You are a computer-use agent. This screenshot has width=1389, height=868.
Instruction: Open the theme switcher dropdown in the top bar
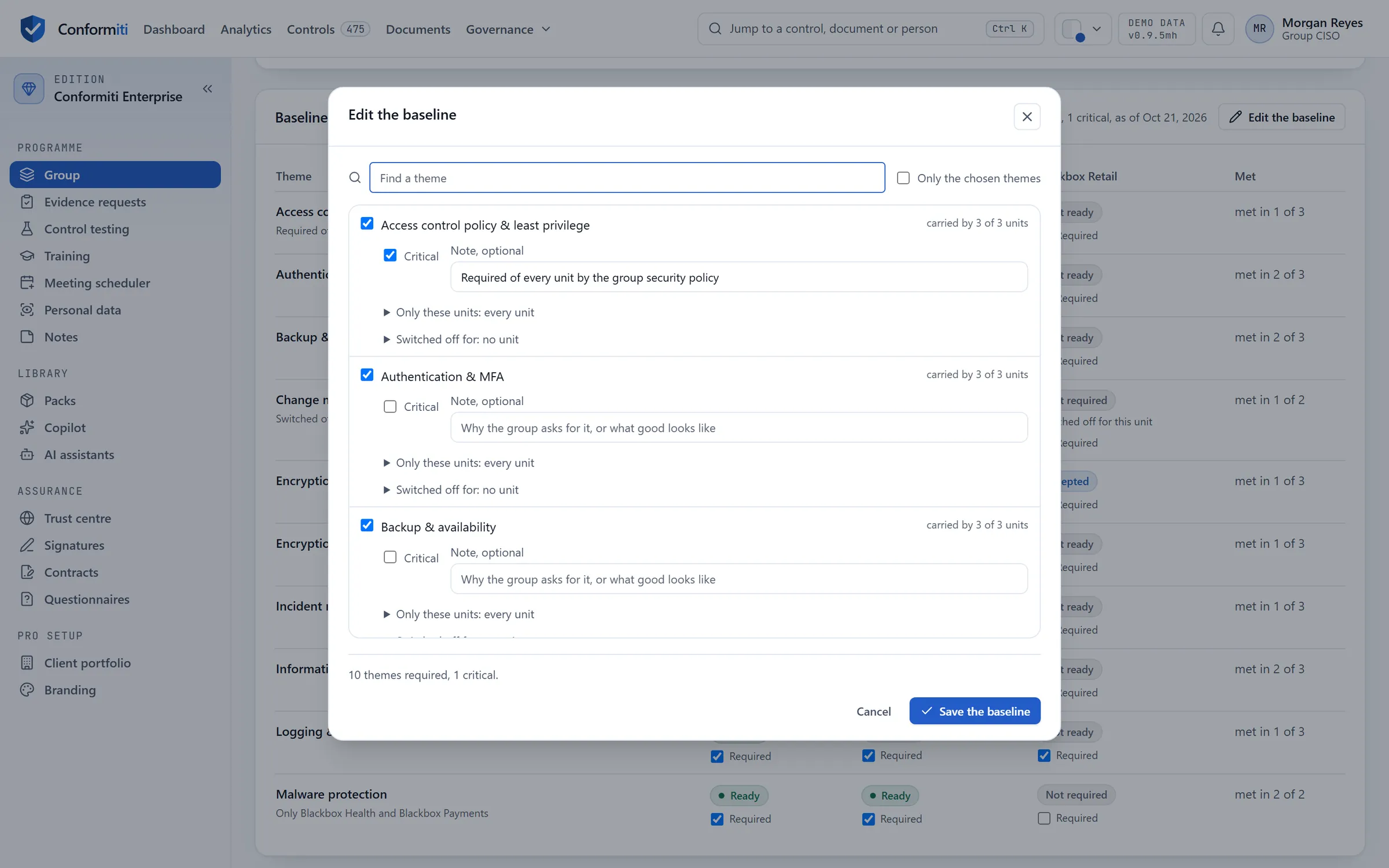[1083, 28]
